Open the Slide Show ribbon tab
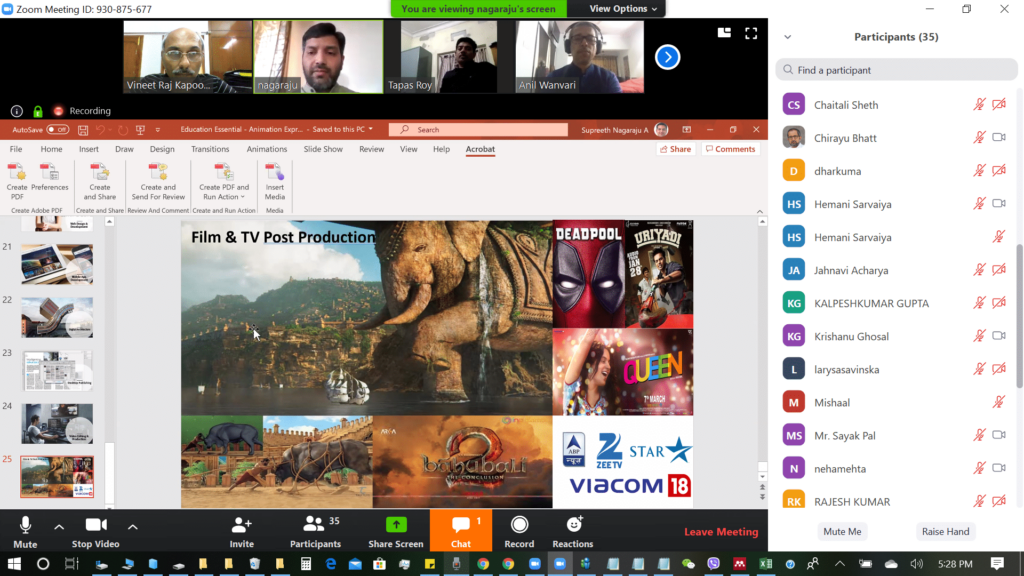 323,149
